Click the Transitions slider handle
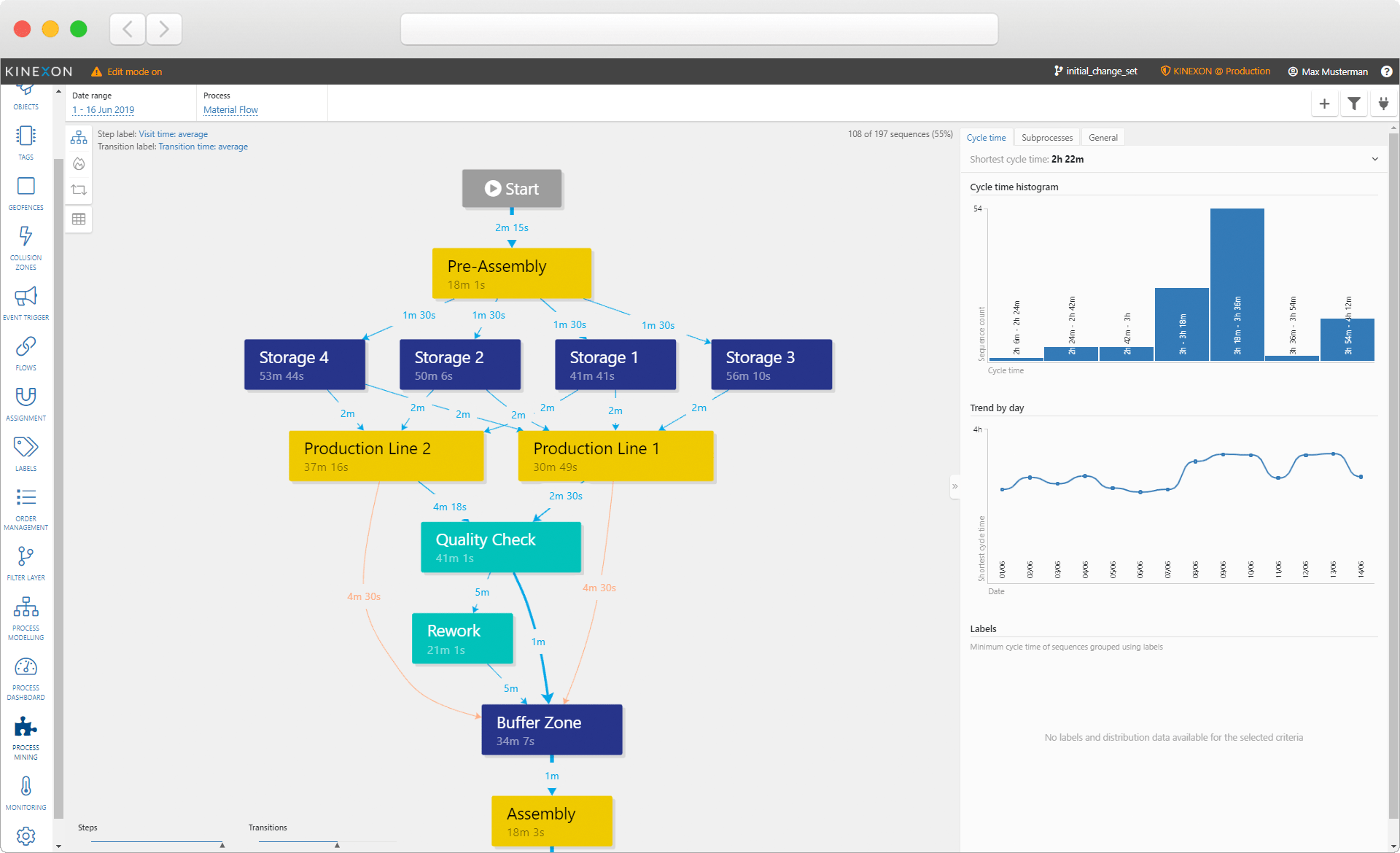Viewport: 1400px width, 853px height. pyautogui.click(x=337, y=845)
